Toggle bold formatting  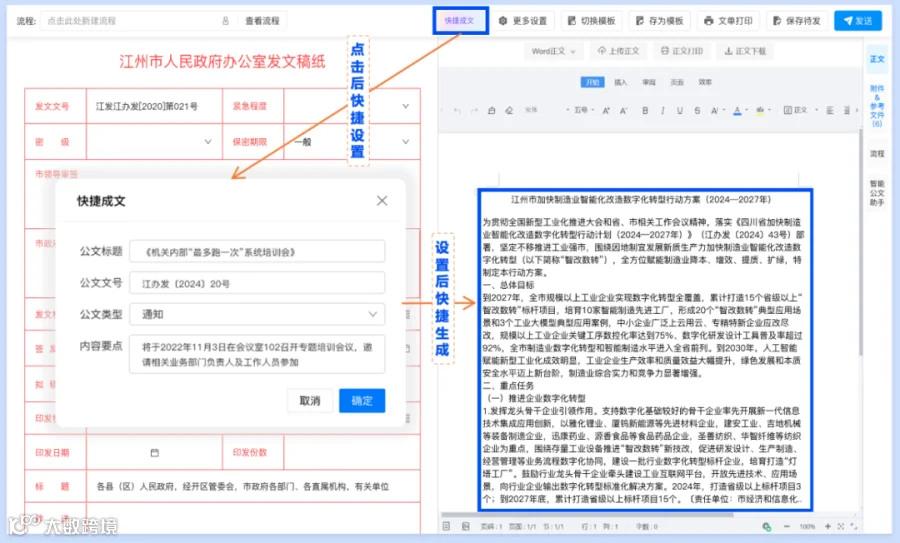(645, 110)
